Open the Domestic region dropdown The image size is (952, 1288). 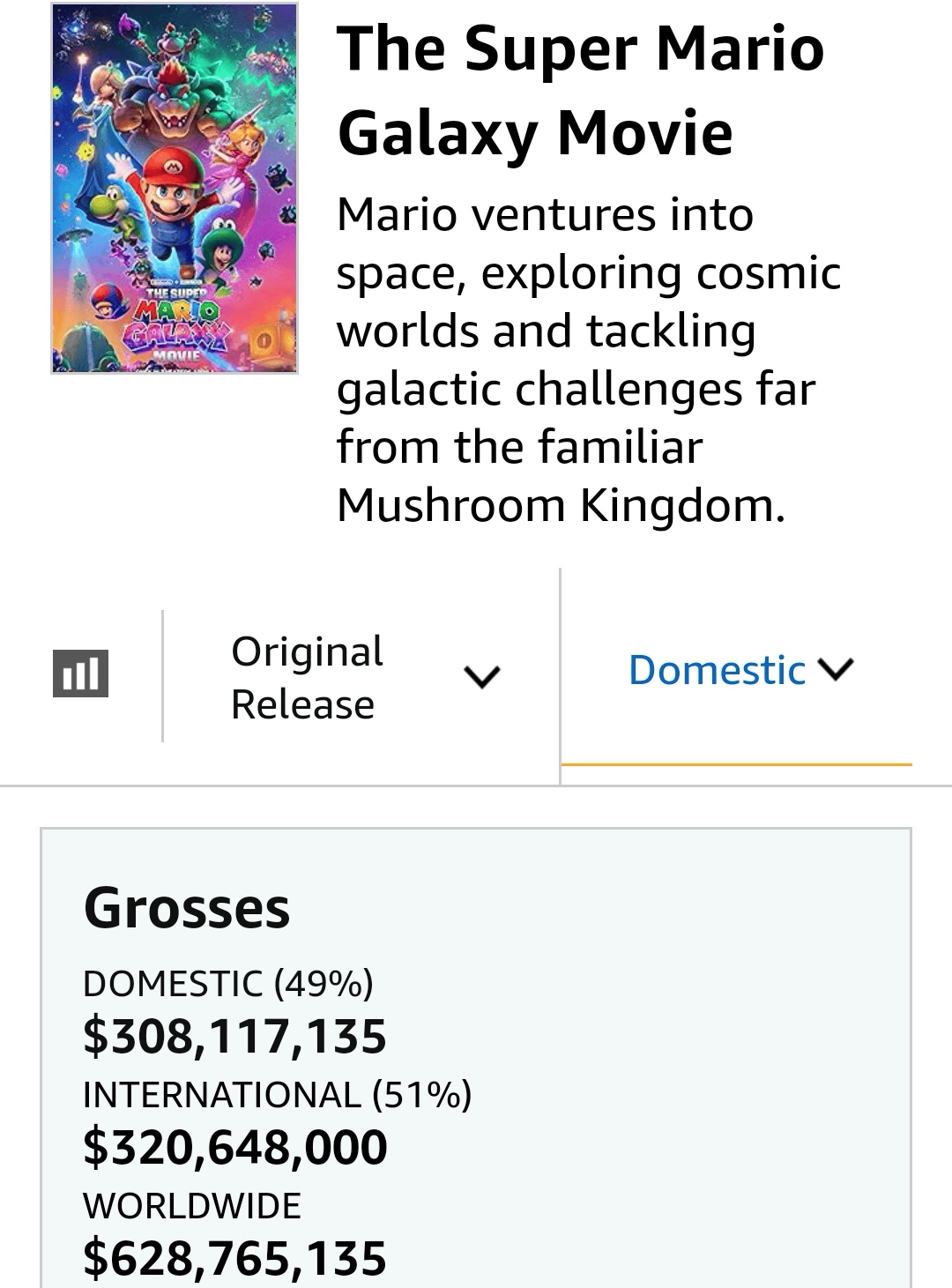tap(716, 670)
